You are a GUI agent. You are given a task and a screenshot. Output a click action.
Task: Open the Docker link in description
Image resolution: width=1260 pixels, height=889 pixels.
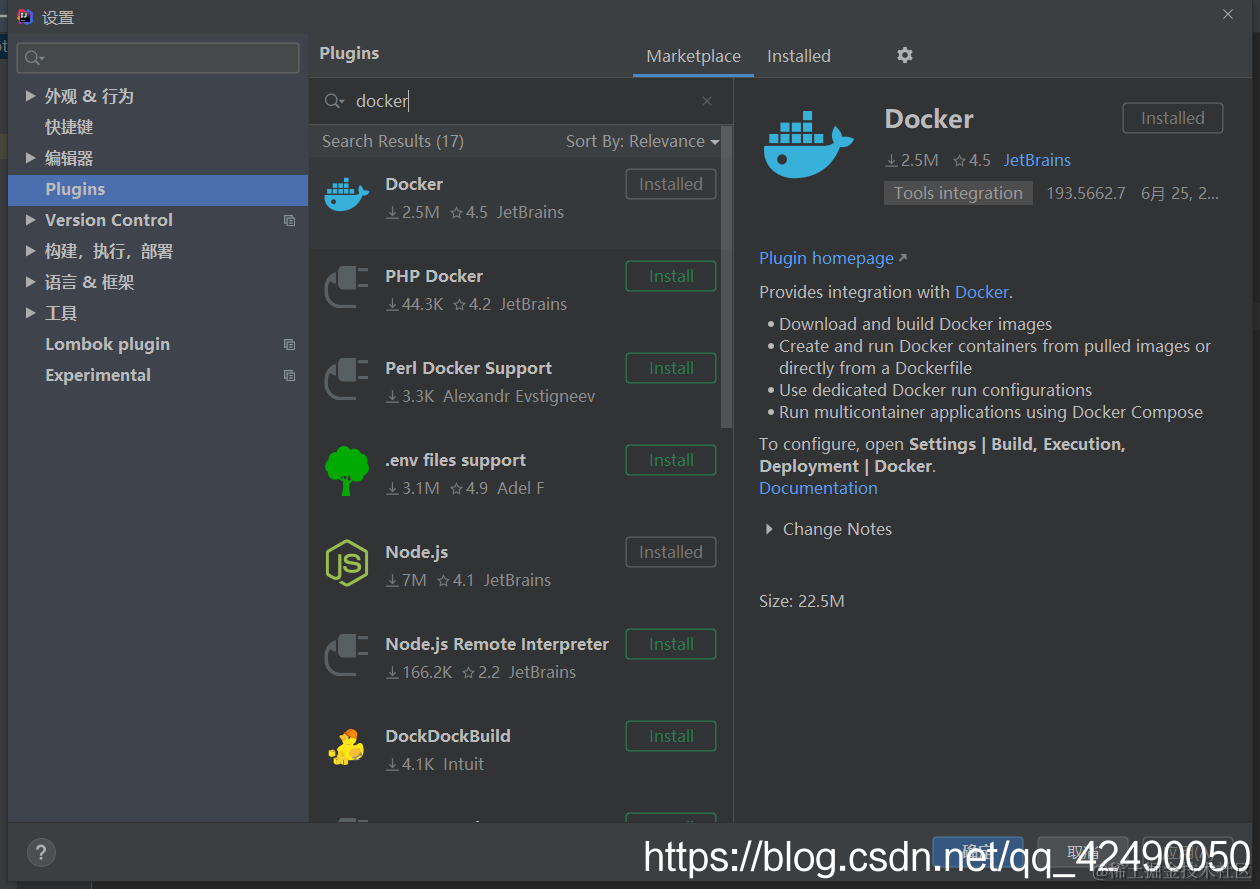point(982,292)
